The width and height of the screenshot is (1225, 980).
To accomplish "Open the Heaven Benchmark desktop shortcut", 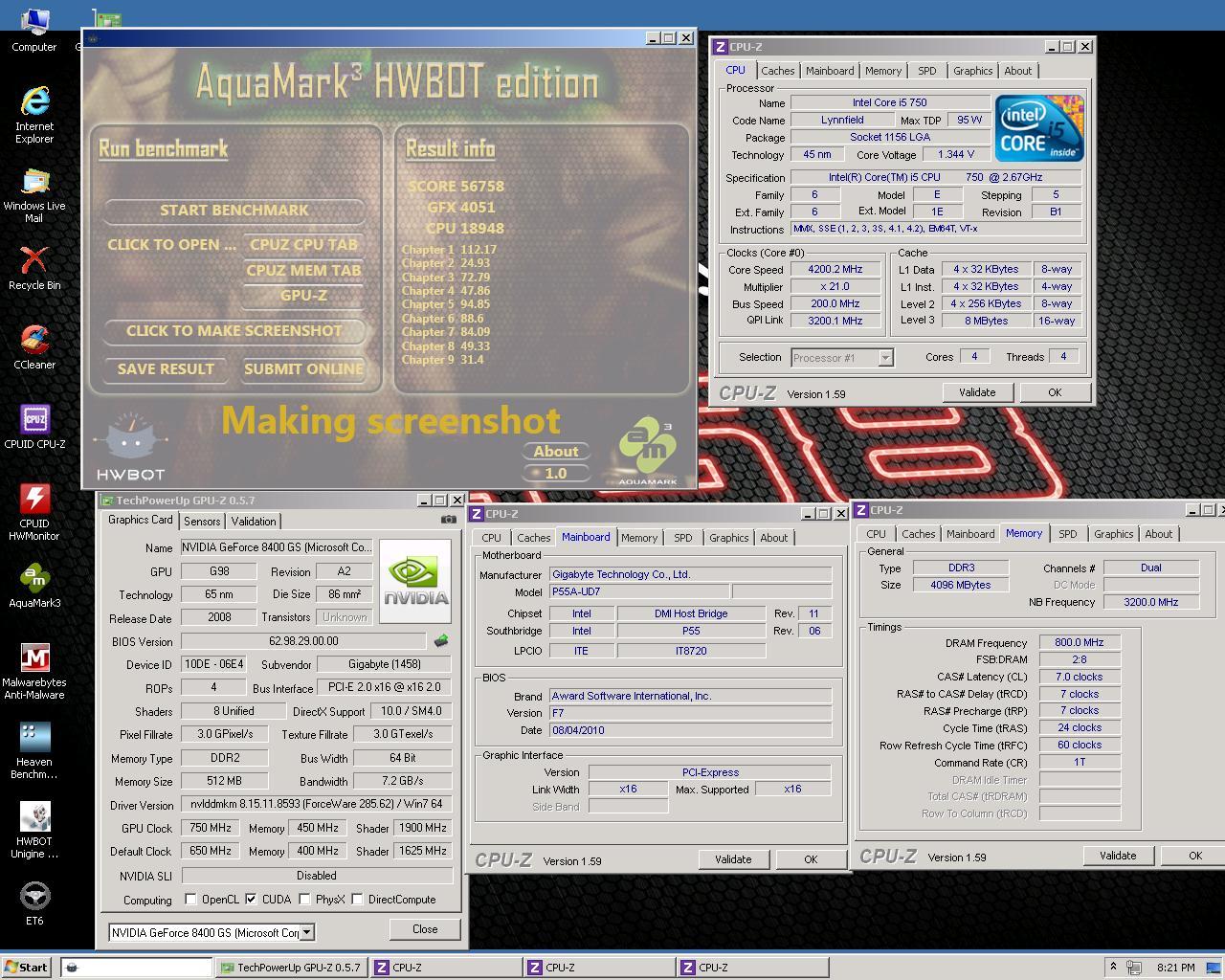I will click(x=34, y=749).
